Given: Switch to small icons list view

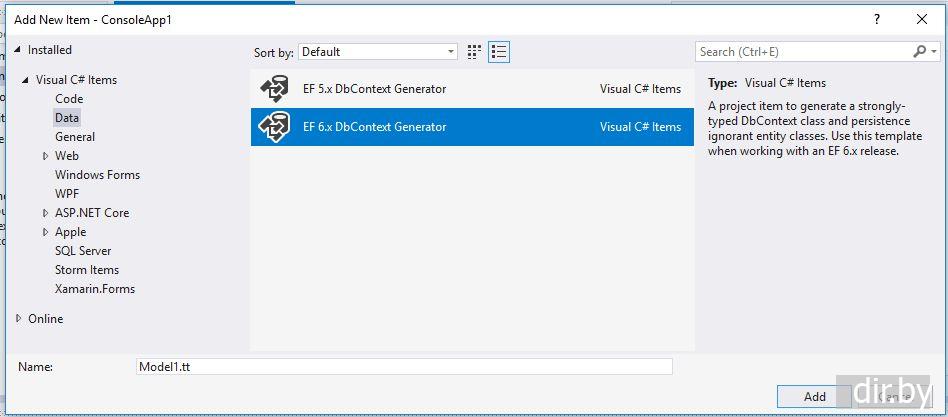Looking at the screenshot, I should point(499,52).
